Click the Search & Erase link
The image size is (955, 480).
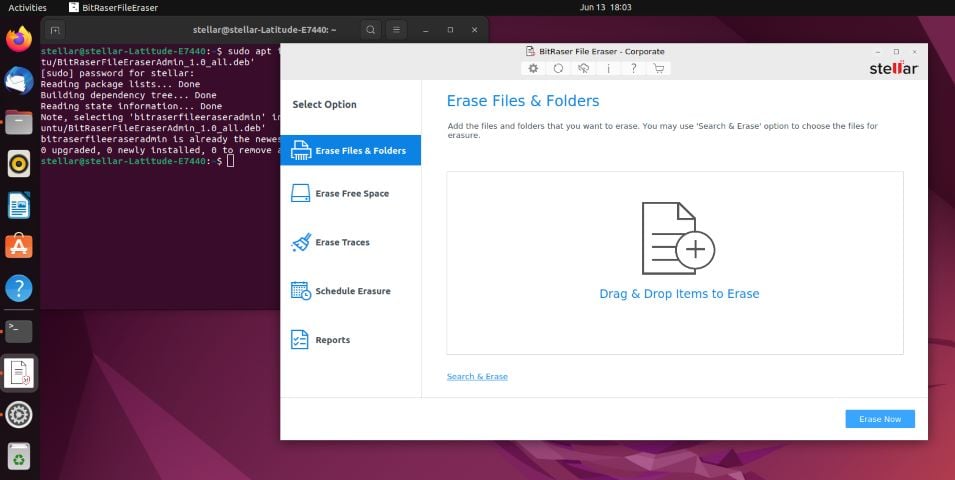(477, 376)
